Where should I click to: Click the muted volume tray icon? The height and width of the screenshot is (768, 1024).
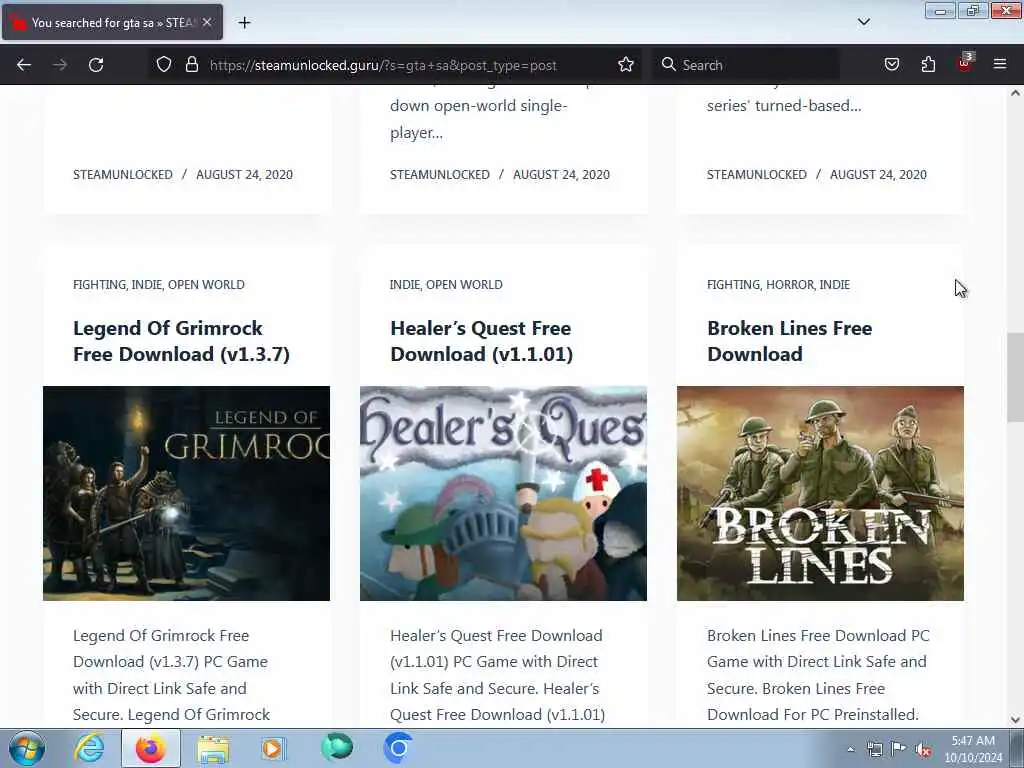[923, 749]
